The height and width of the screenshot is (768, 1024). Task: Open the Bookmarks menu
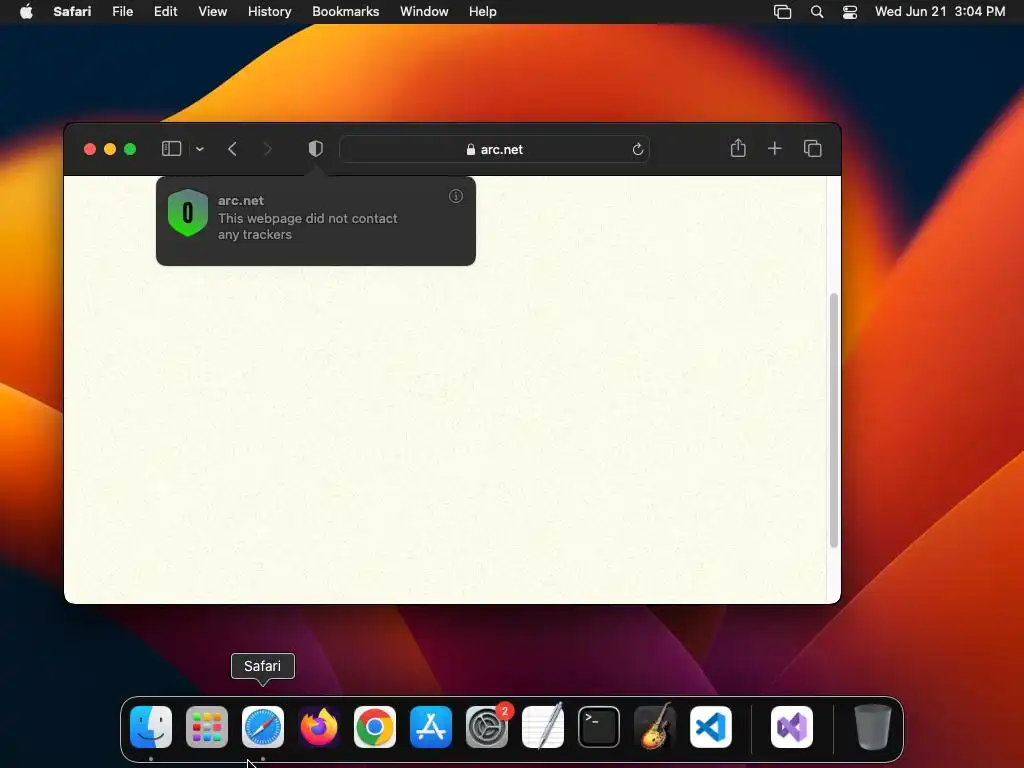pos(345,12)
